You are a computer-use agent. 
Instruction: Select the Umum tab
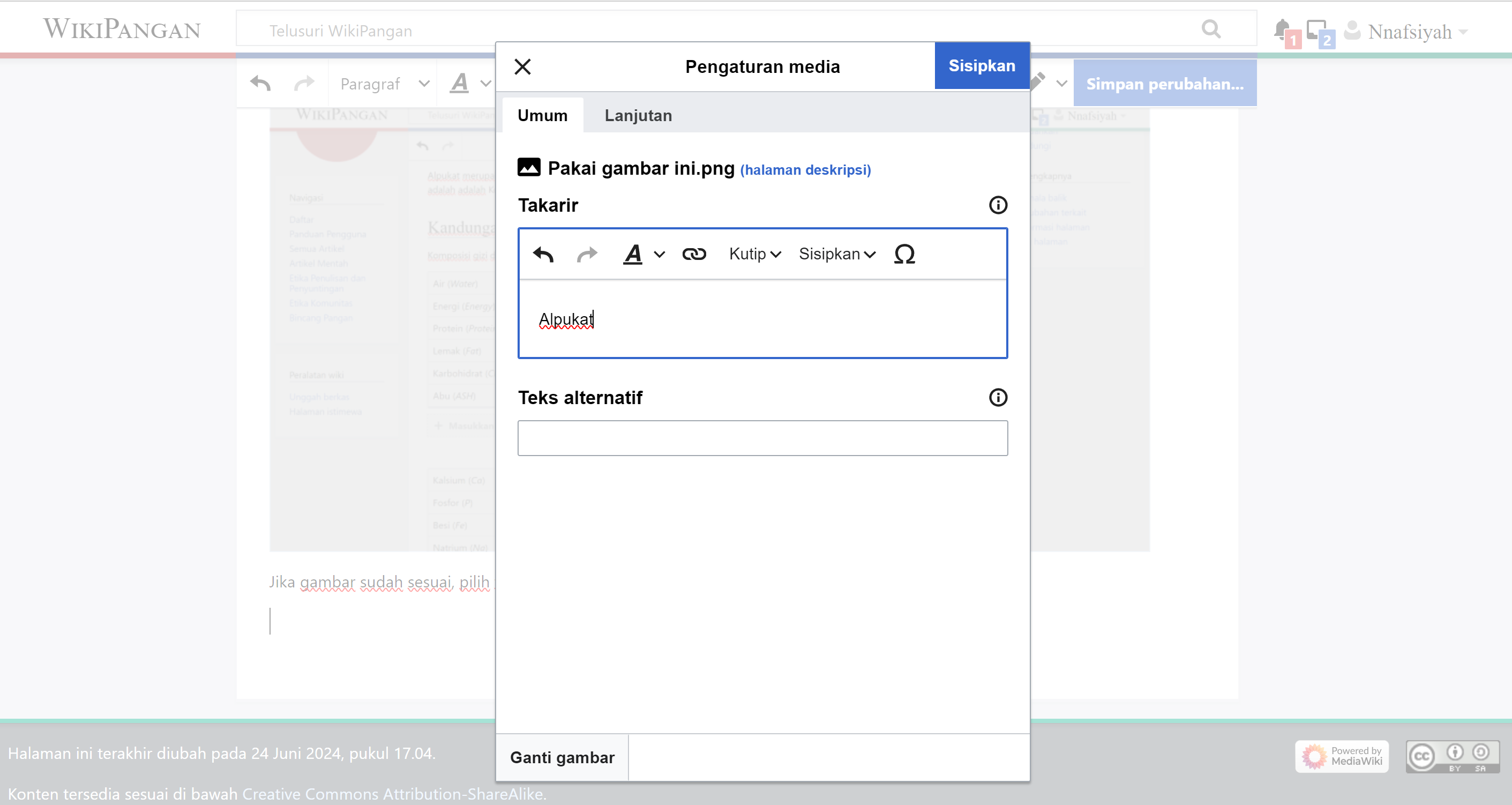(x=542, y=116)
